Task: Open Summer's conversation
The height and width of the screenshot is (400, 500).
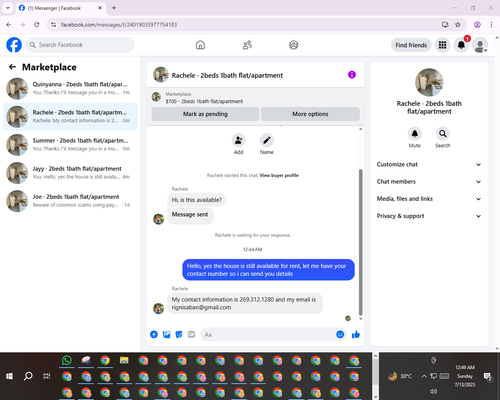Action: (x=70, y=145)
